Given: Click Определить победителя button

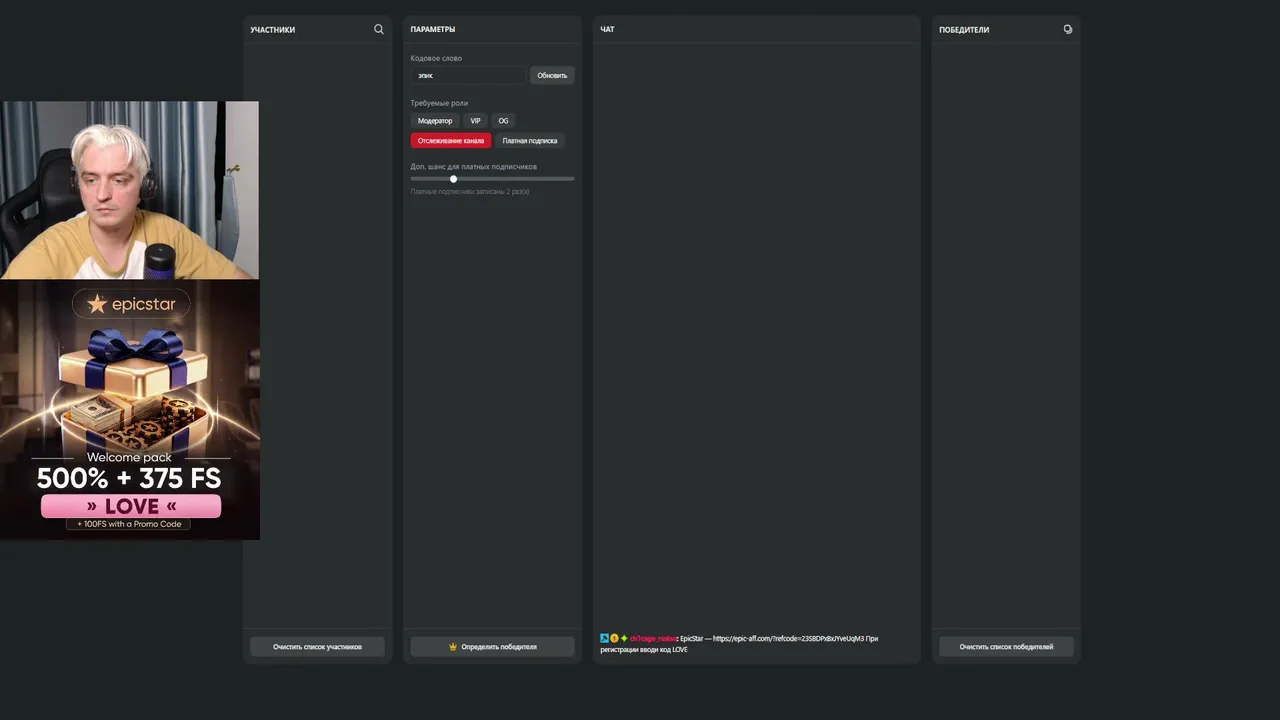Looking at the screenshot, I should (x=492, y=647).
